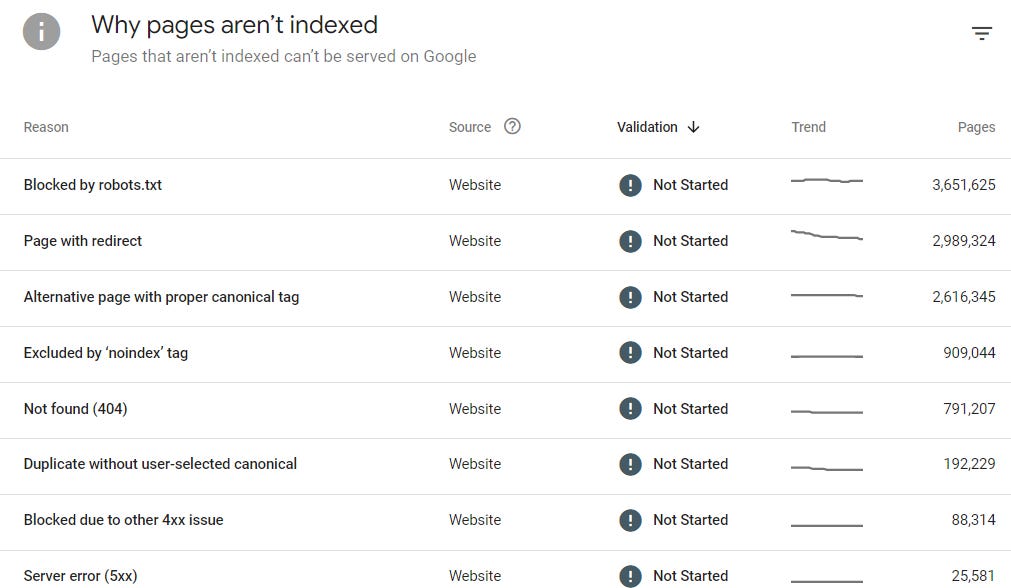Click Website source in Page with redirect row
This screenshot has height=588, width=1011.
click(475, 241)
